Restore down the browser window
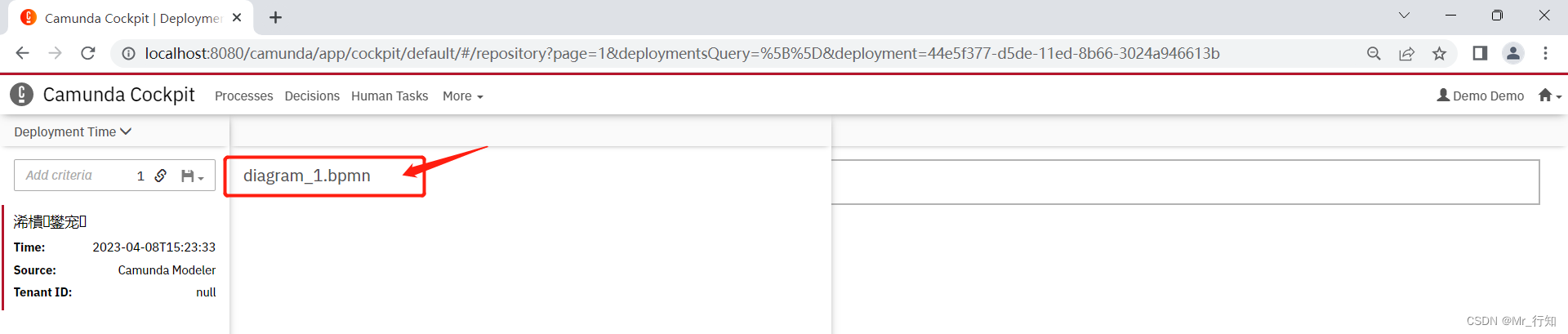 pos(1497,16)
